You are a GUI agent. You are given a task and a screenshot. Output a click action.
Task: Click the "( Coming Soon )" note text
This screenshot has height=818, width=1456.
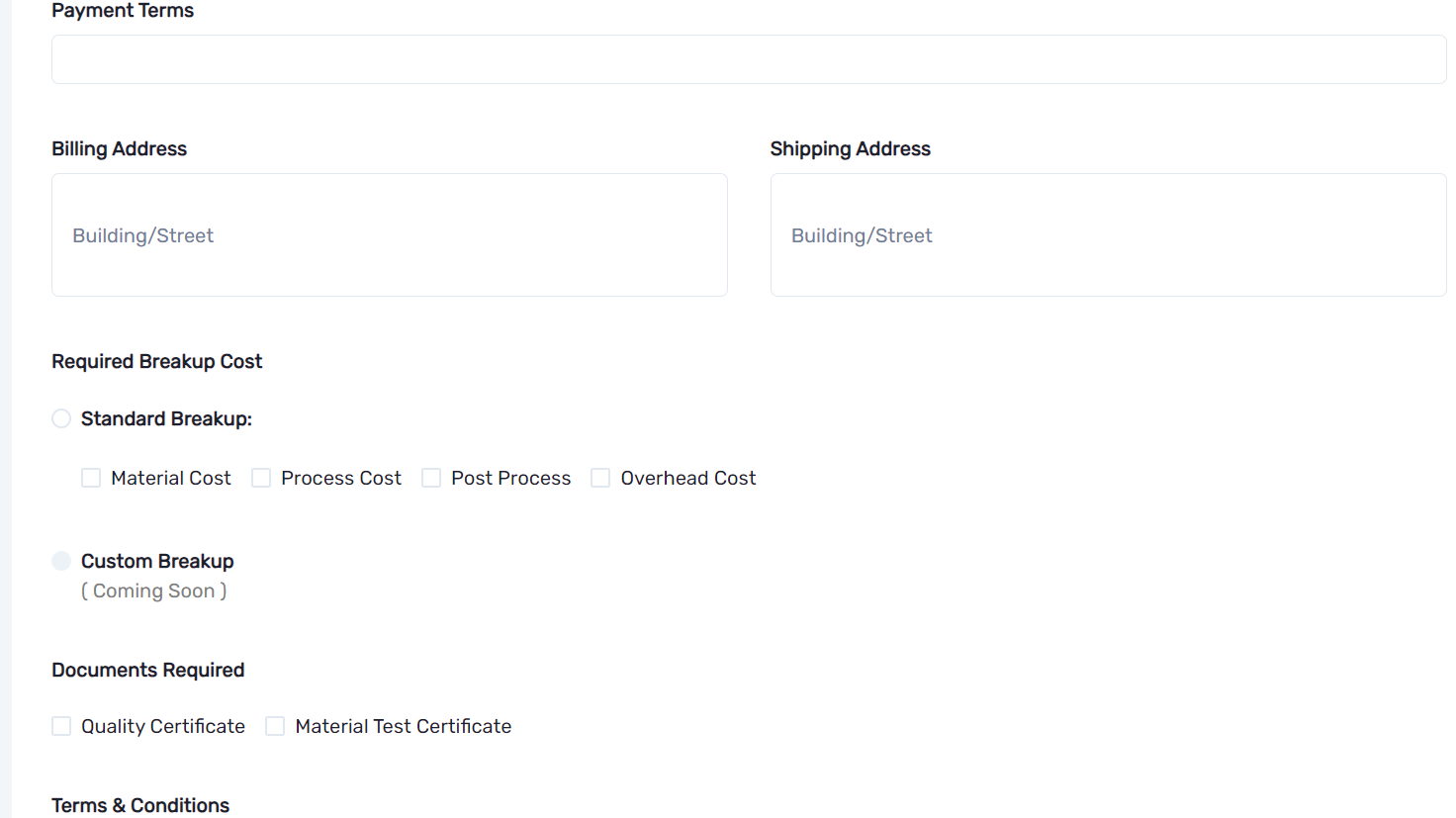click(x=153, y=591)
